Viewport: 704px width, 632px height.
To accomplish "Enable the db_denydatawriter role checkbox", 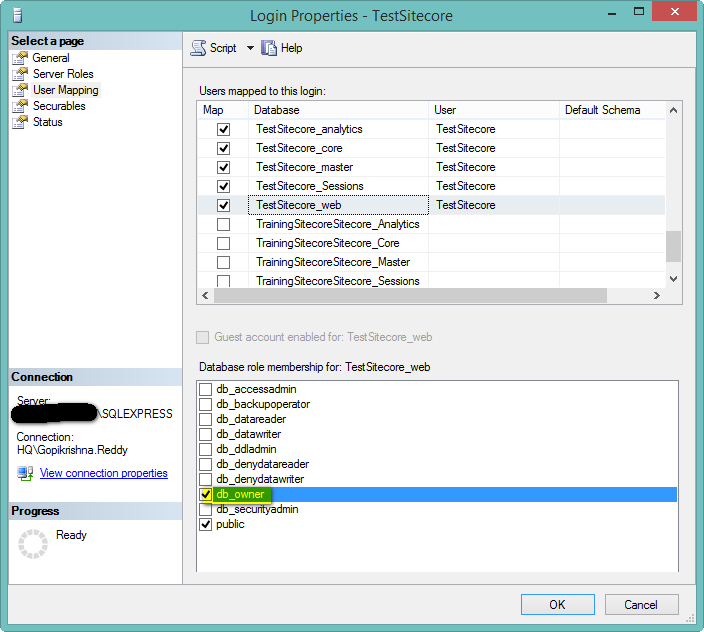I will pyautogui.click(x=205, y=479).
